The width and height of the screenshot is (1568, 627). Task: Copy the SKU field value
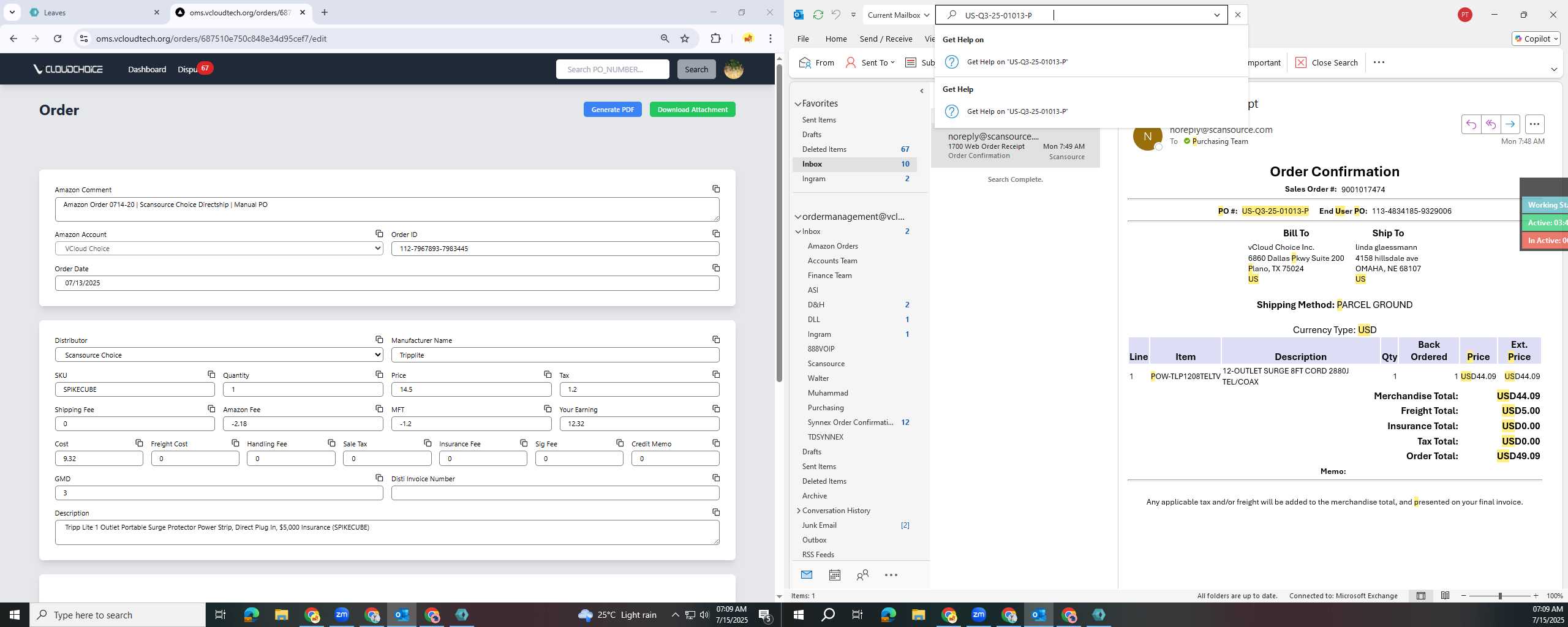pos(211,374)
